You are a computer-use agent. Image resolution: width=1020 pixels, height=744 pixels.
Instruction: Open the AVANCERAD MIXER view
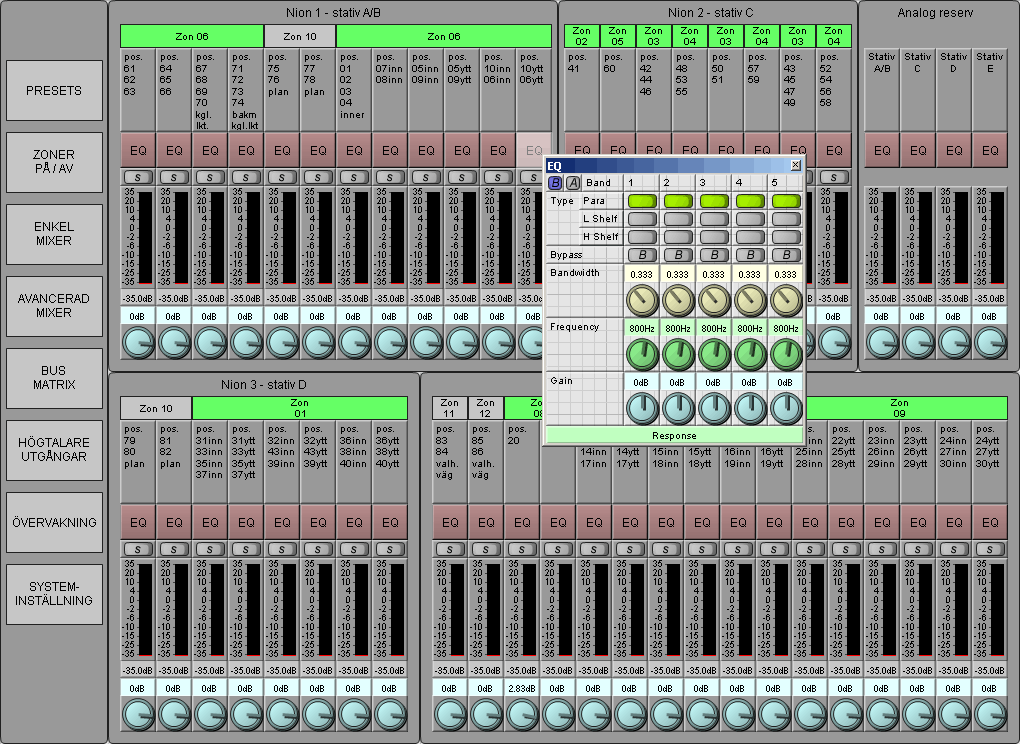[x=54, y=306]
